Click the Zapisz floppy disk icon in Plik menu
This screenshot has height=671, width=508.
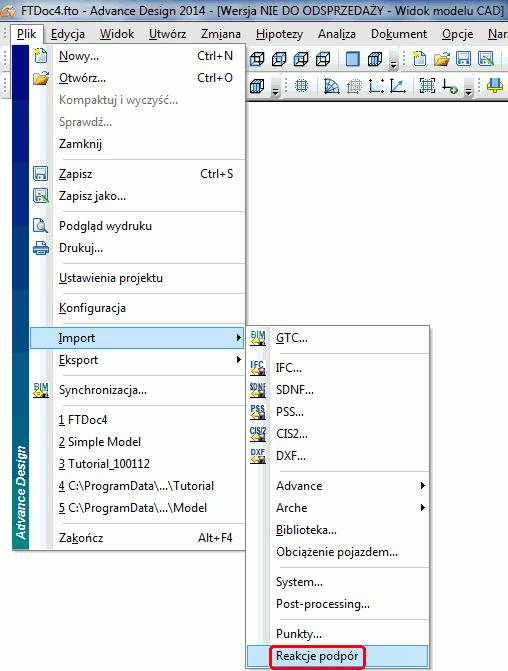pos(40,174)
